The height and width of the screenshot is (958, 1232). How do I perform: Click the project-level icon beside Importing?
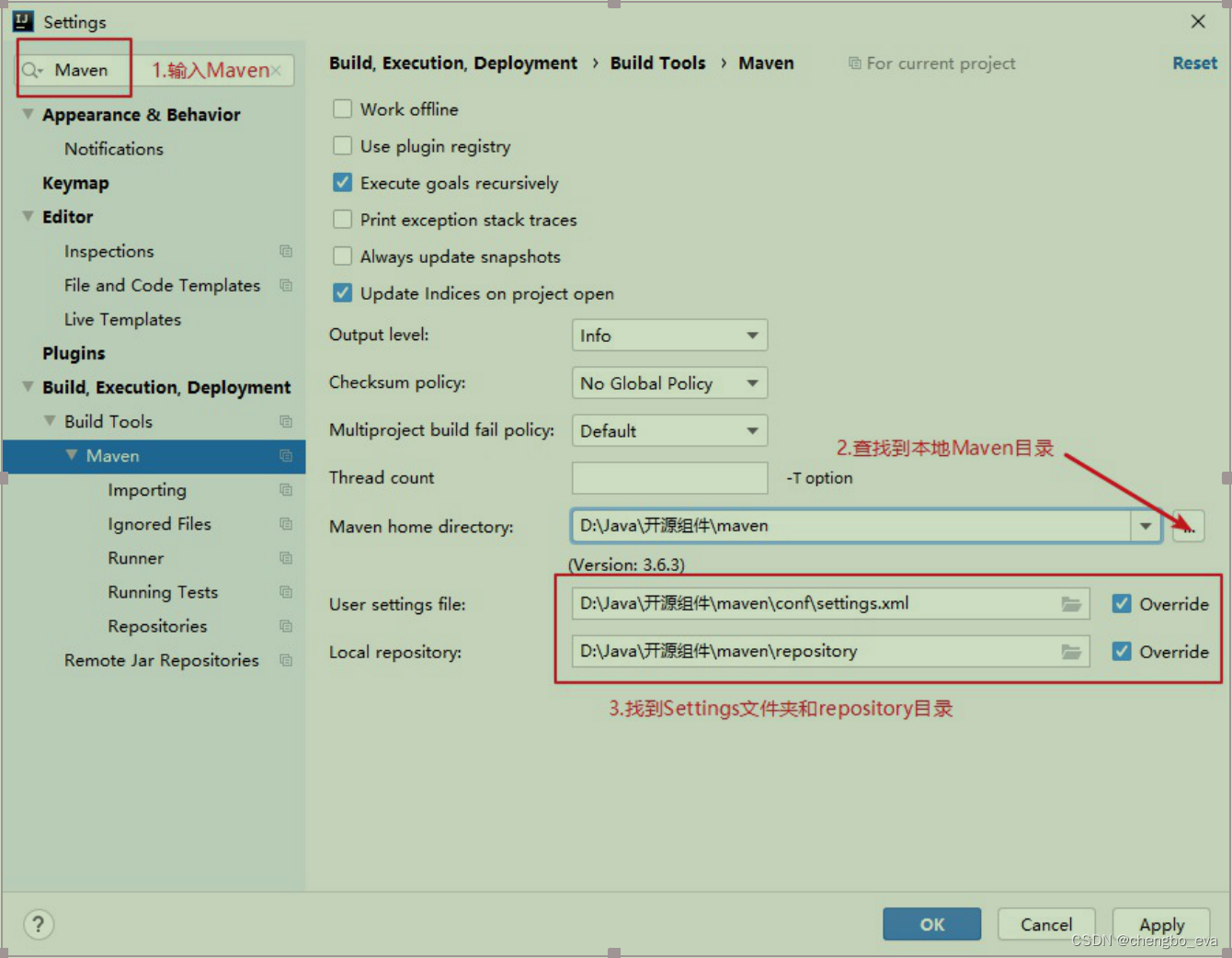(x=286, y=489)
